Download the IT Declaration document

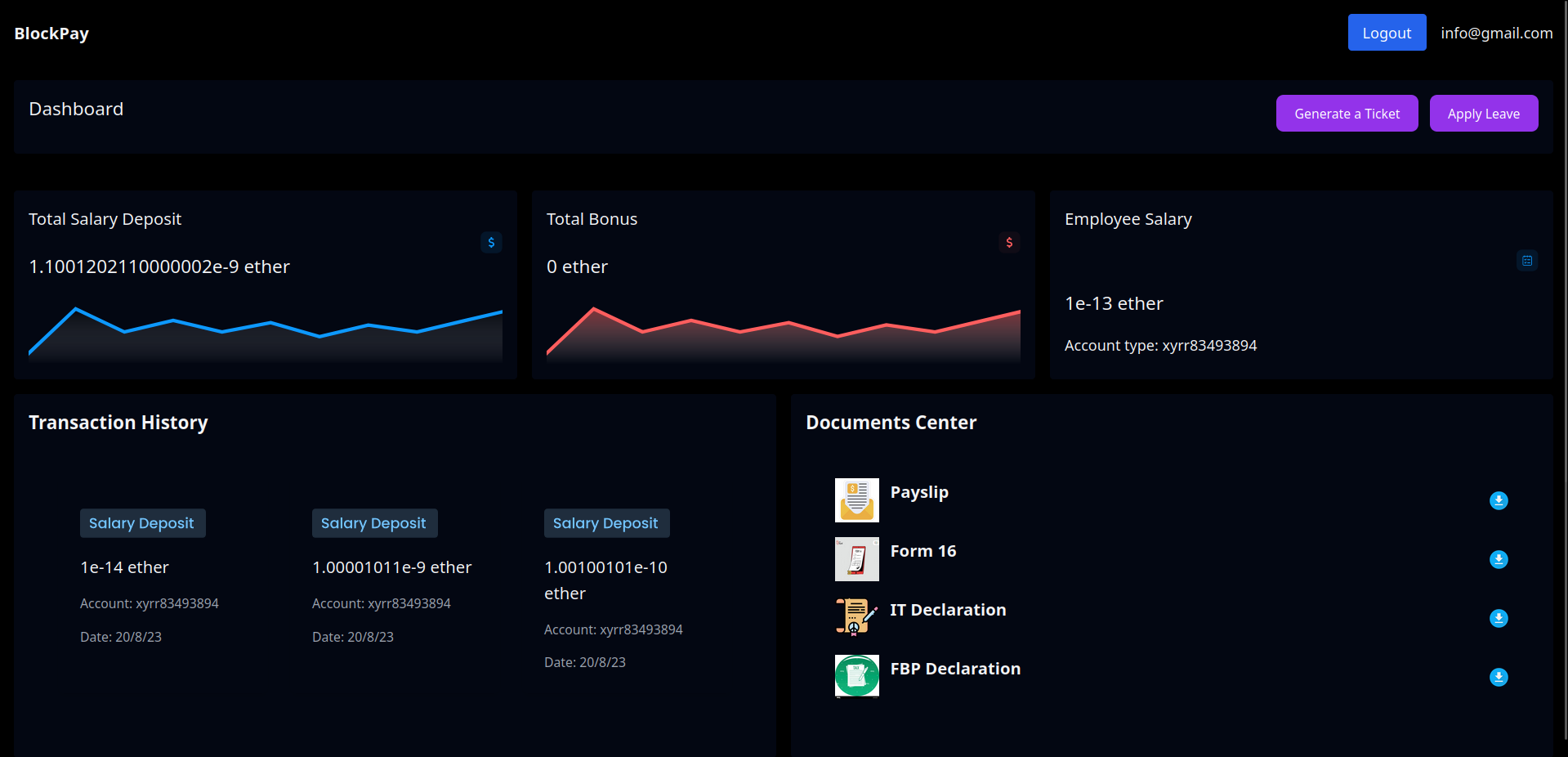click(x=1499, y=618)
